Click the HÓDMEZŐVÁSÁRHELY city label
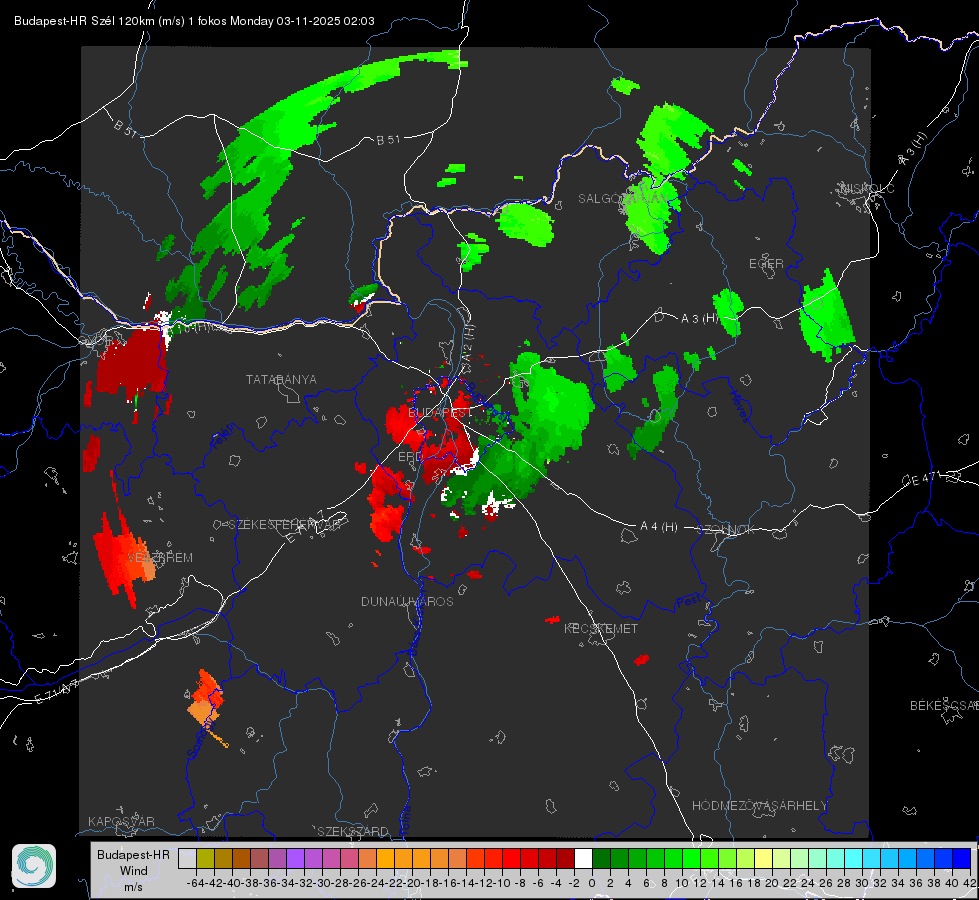Image resolution: width=979 pixels, height=900 pixels. point(759,806)
